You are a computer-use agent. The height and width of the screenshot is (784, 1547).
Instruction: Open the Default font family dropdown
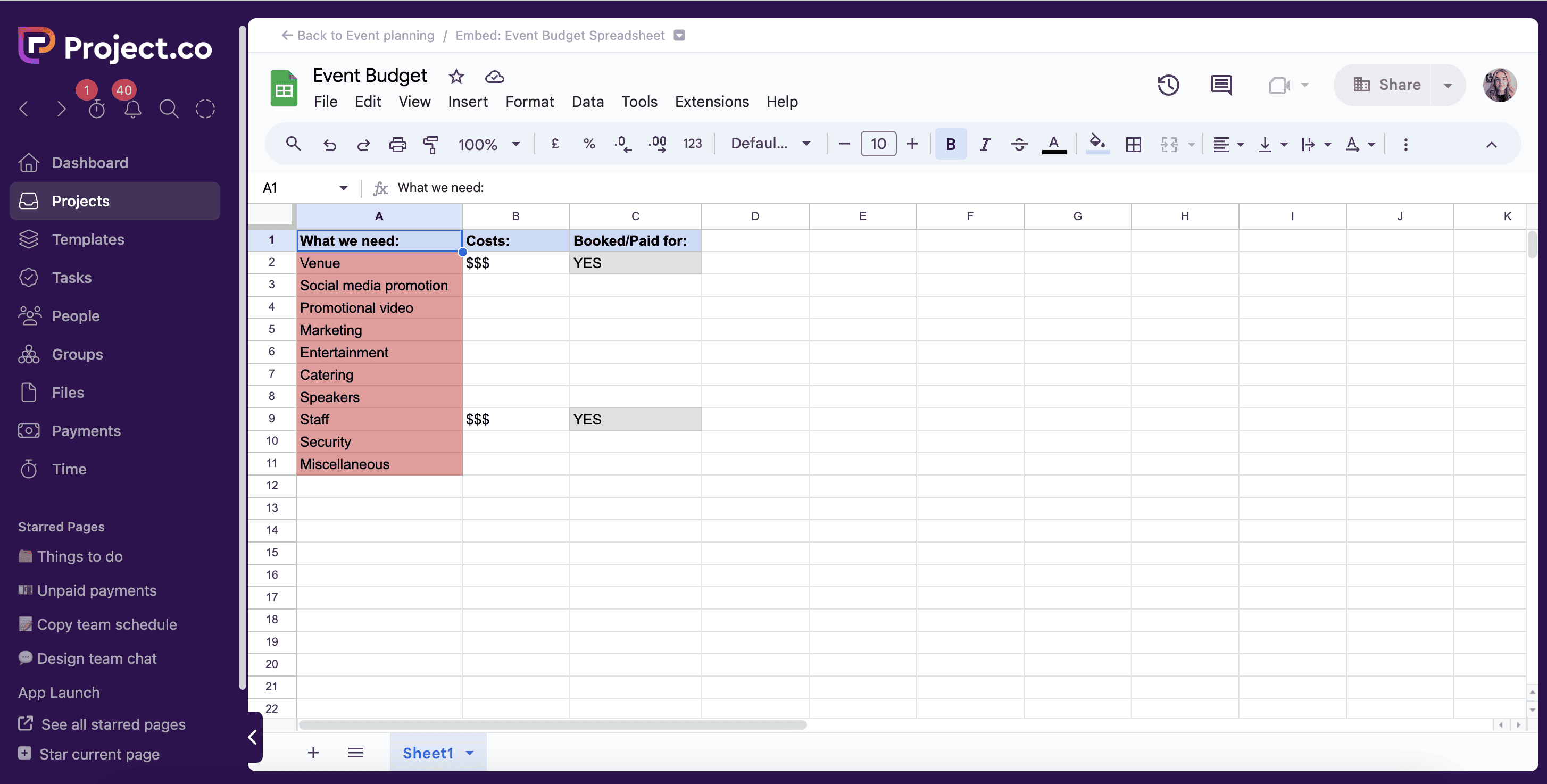point(770,144)
